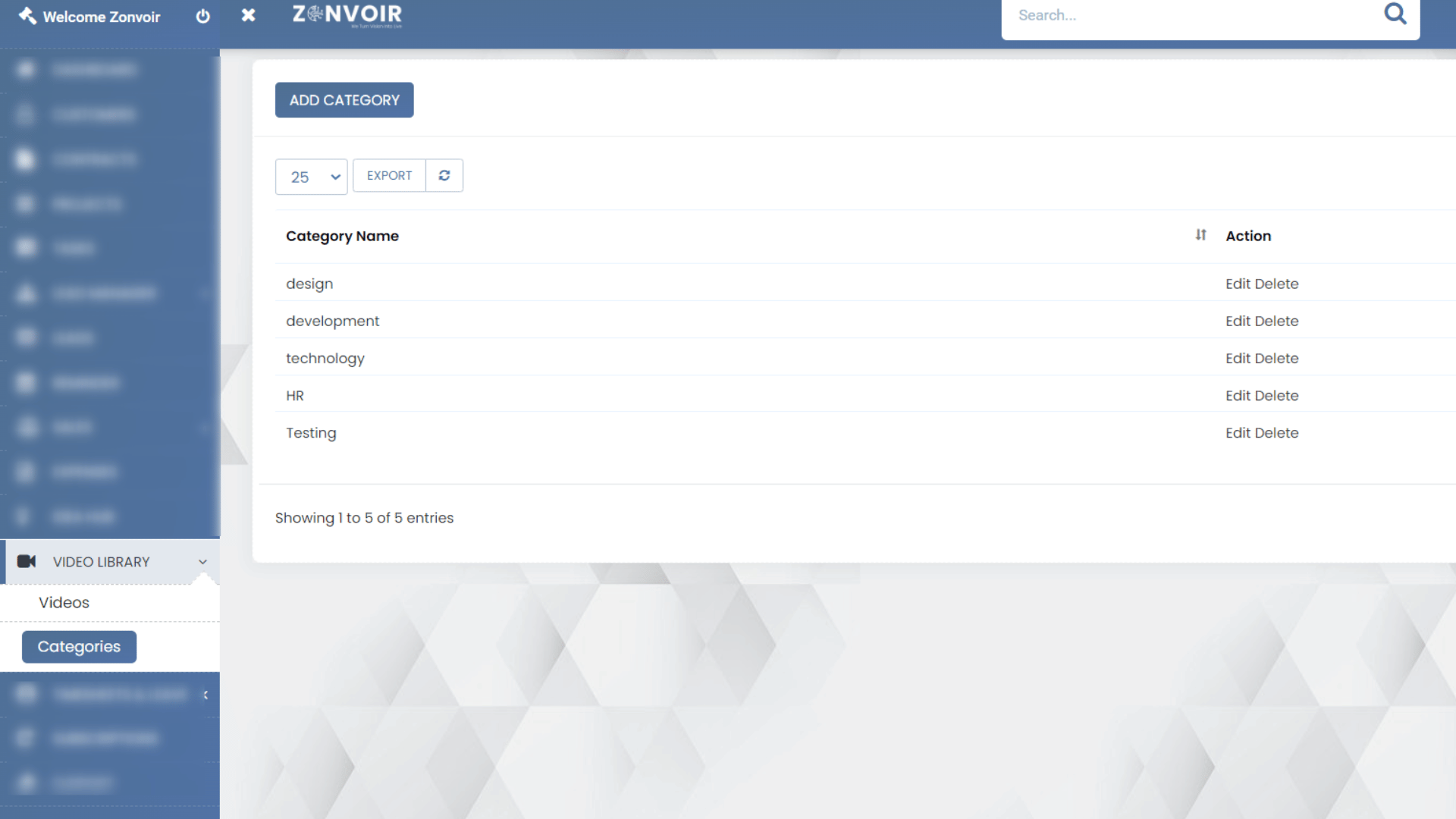Edit the design category
This screenshot has height=819, width=1456.
[1238, 284]
